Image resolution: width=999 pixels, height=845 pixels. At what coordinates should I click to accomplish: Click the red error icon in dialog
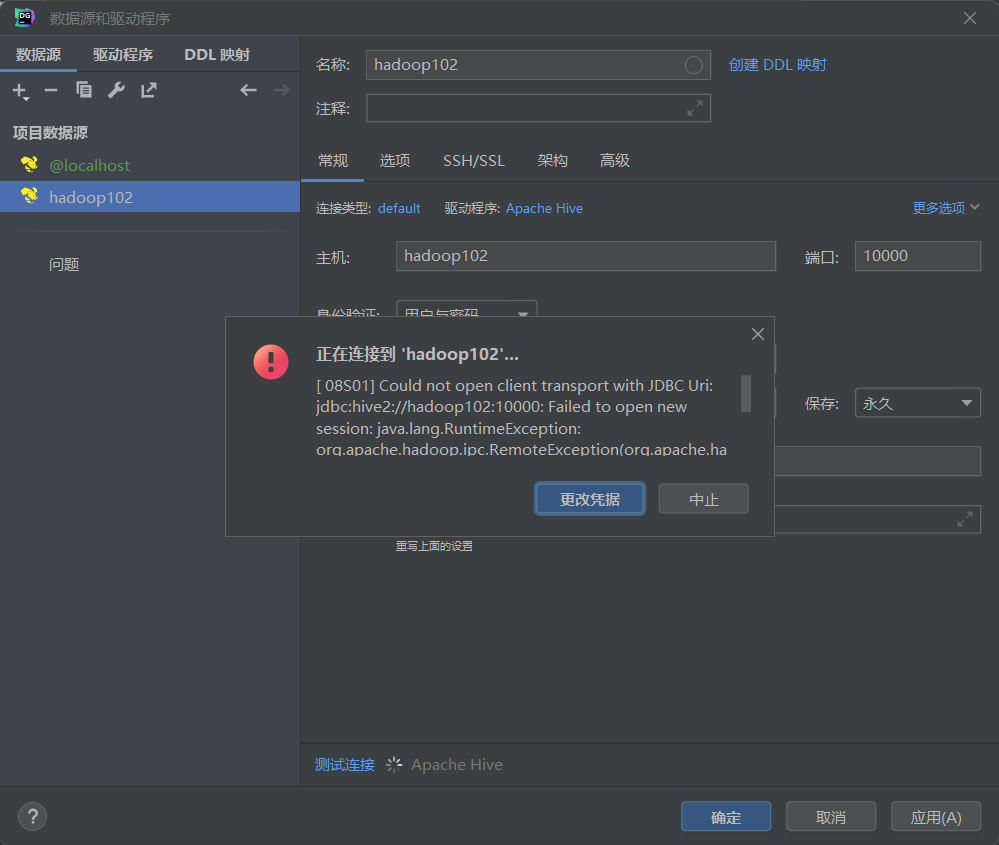(271, 362)
